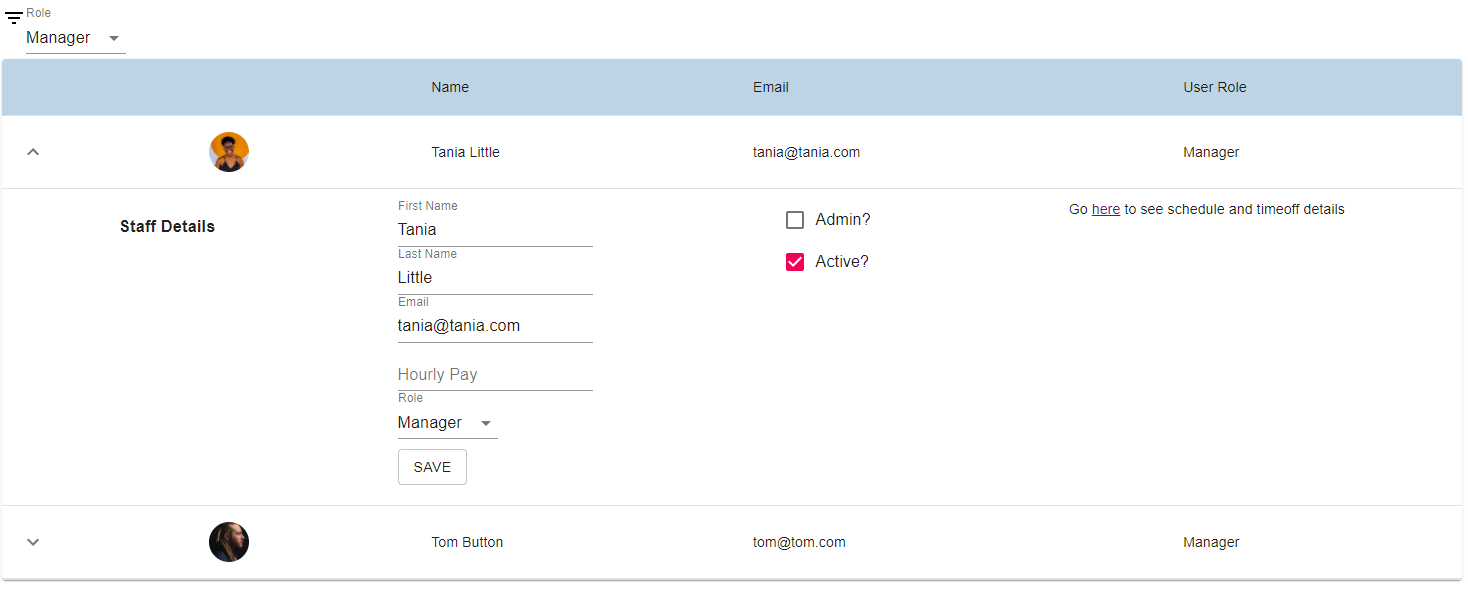1468x589 pixels.
Task: Click the Last Name field containing Little
Action: [495, 278]
